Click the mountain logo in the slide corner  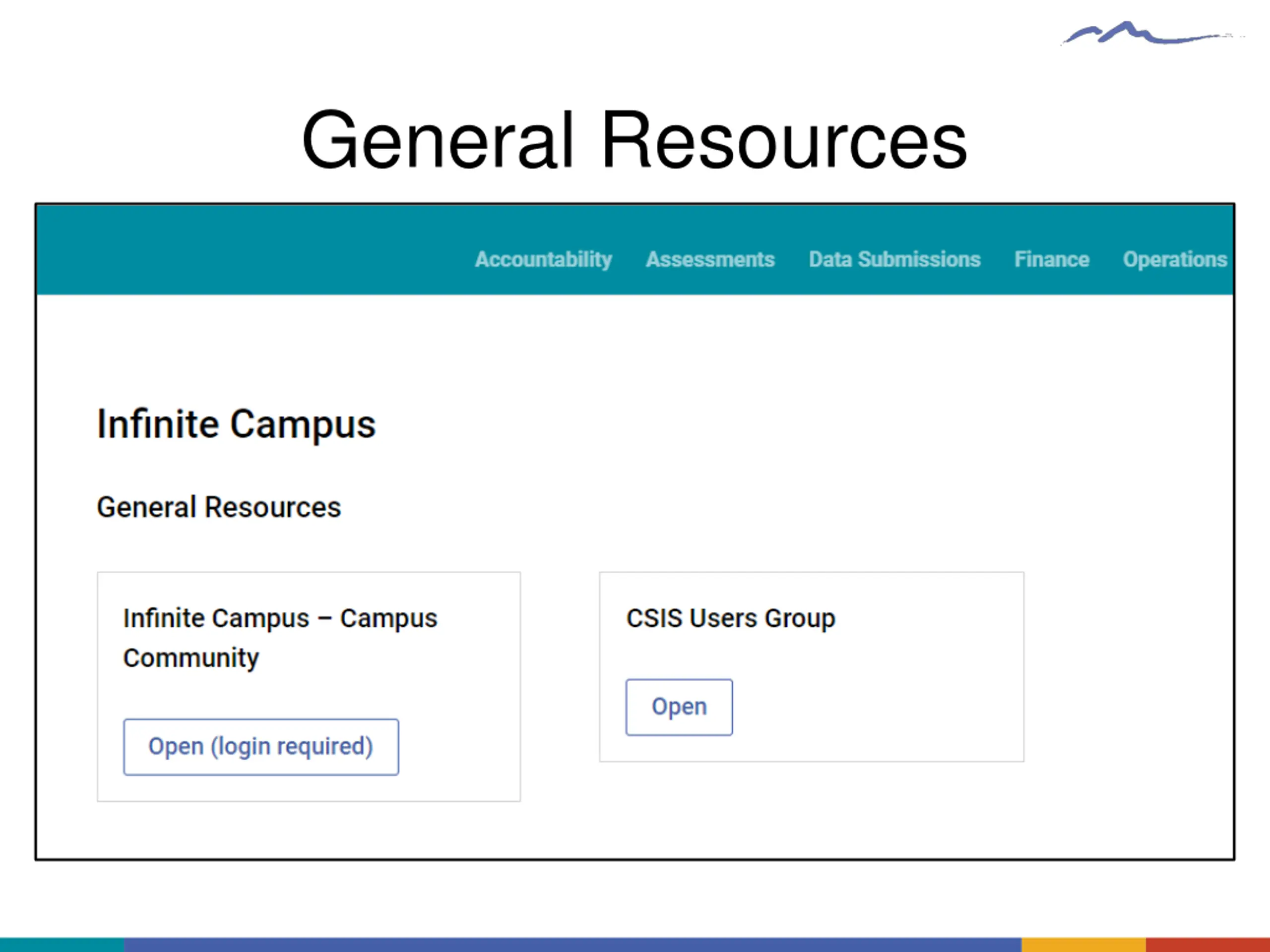pyautogui.click(x=1152, y=33)
